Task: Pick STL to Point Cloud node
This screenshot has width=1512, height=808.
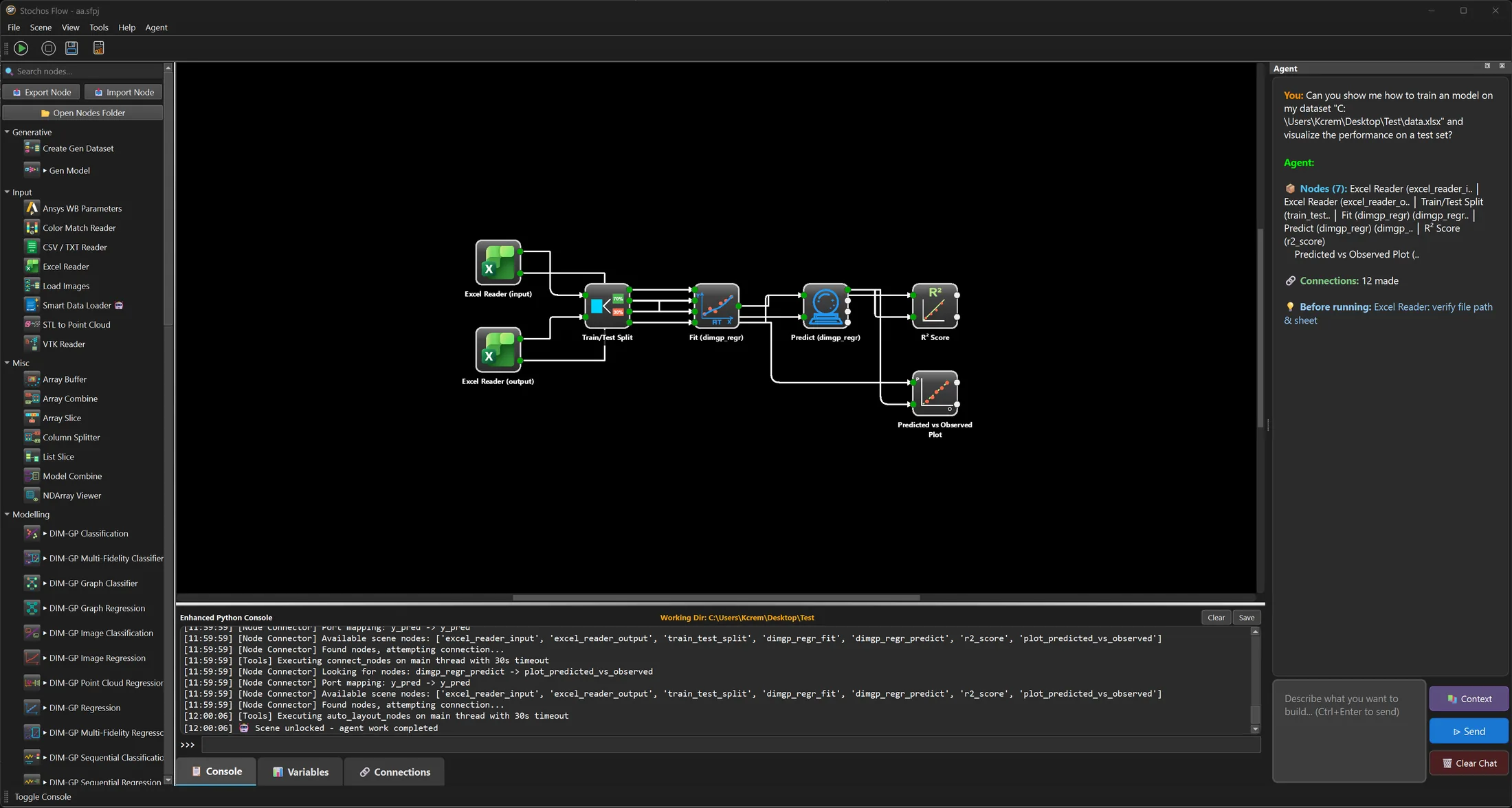Action: point(76,324)
